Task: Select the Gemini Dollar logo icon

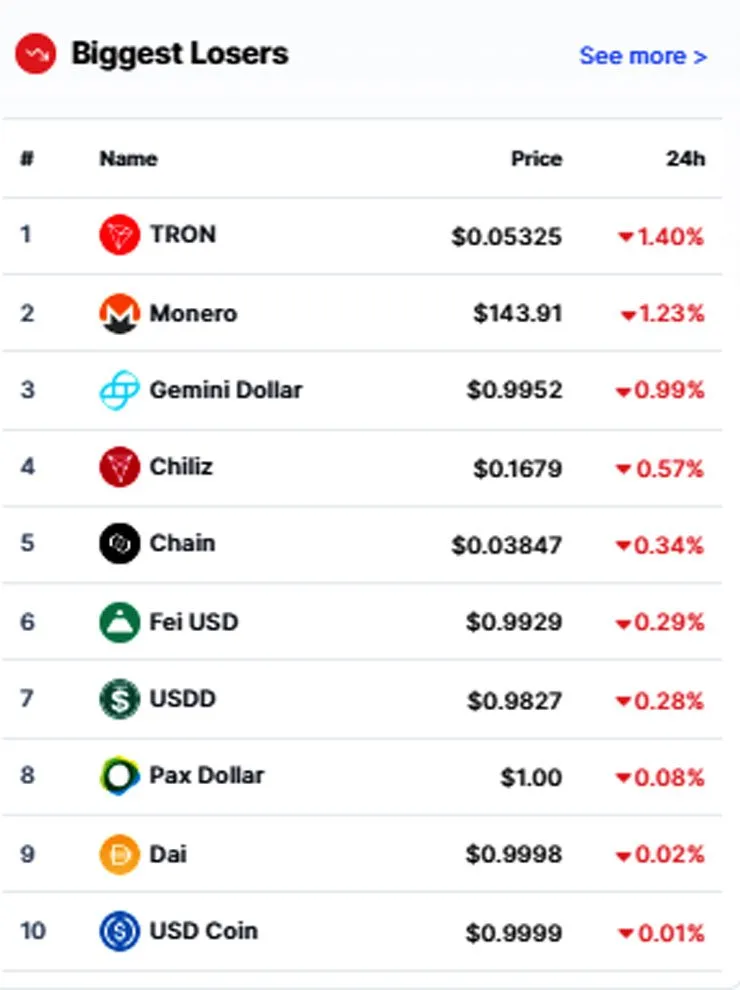Action: pyautogui.click(x=119, y=390)
